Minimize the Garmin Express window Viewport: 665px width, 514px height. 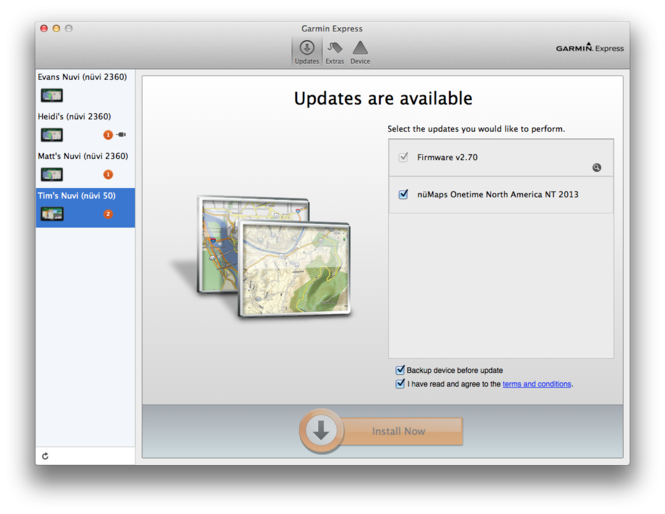click(x=56, y=28)
